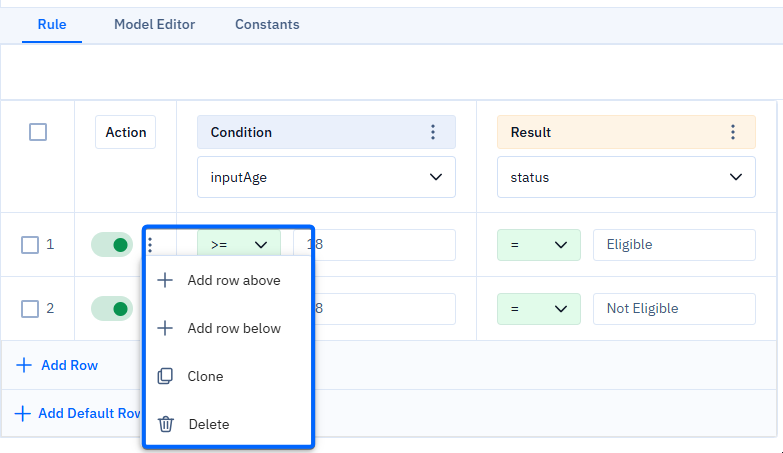Open the >= operator dropdown in row 1
Viewport: 783px width, 453px height.
[239, 245]
